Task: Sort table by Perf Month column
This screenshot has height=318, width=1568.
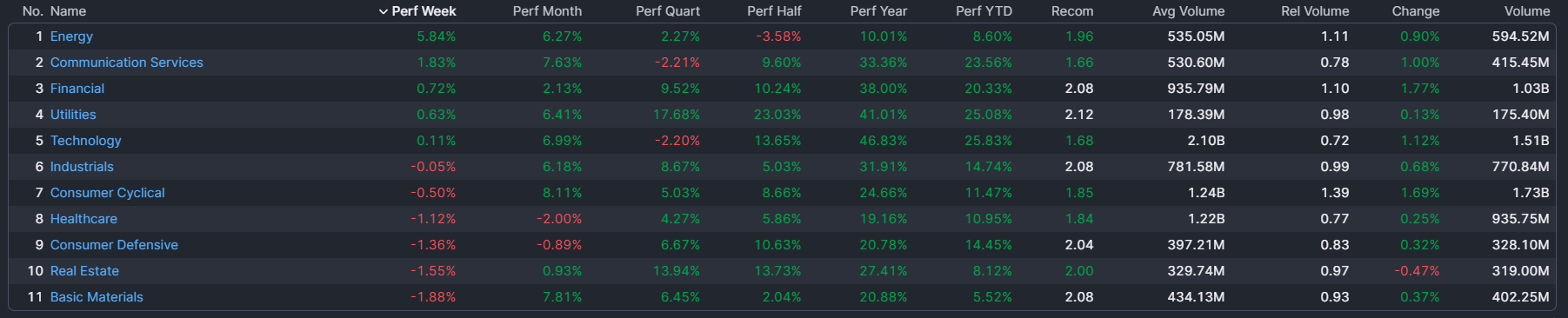Action: coord(547,11)
